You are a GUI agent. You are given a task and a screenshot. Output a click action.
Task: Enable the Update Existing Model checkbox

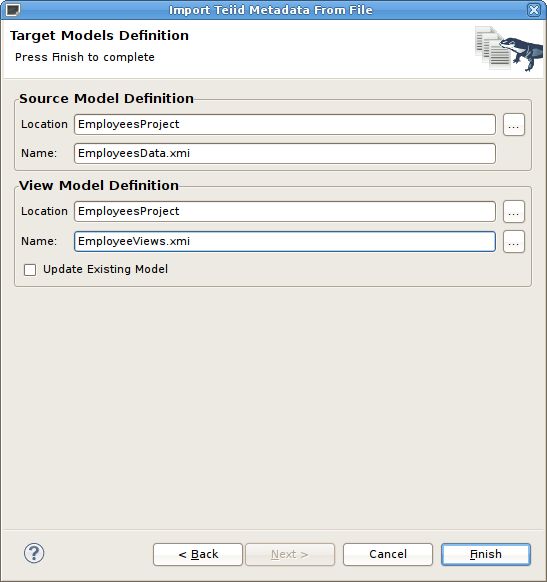coord(30,269)
